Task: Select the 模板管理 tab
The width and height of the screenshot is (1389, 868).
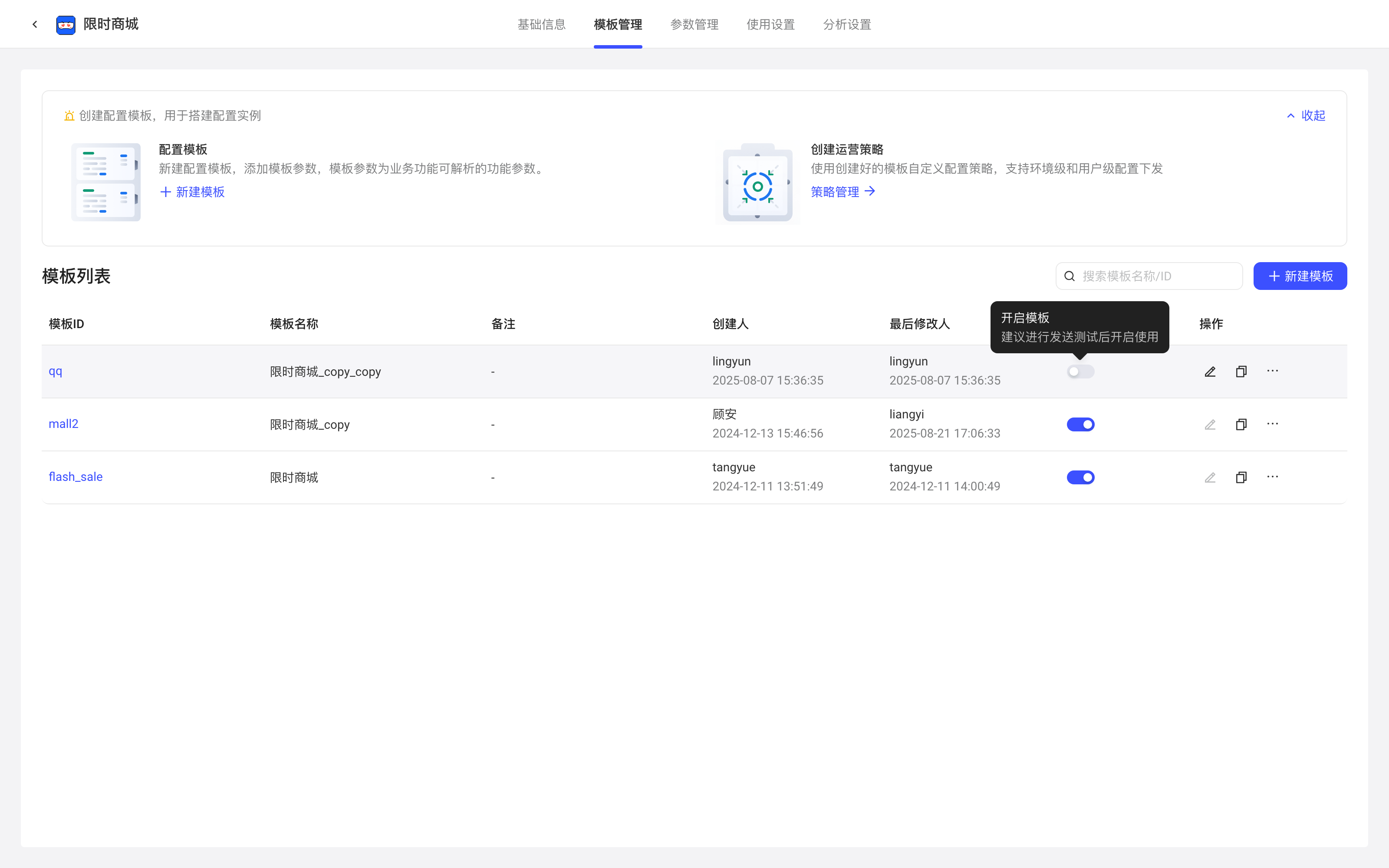Action: pyautogui.click(x=618, y=25)
